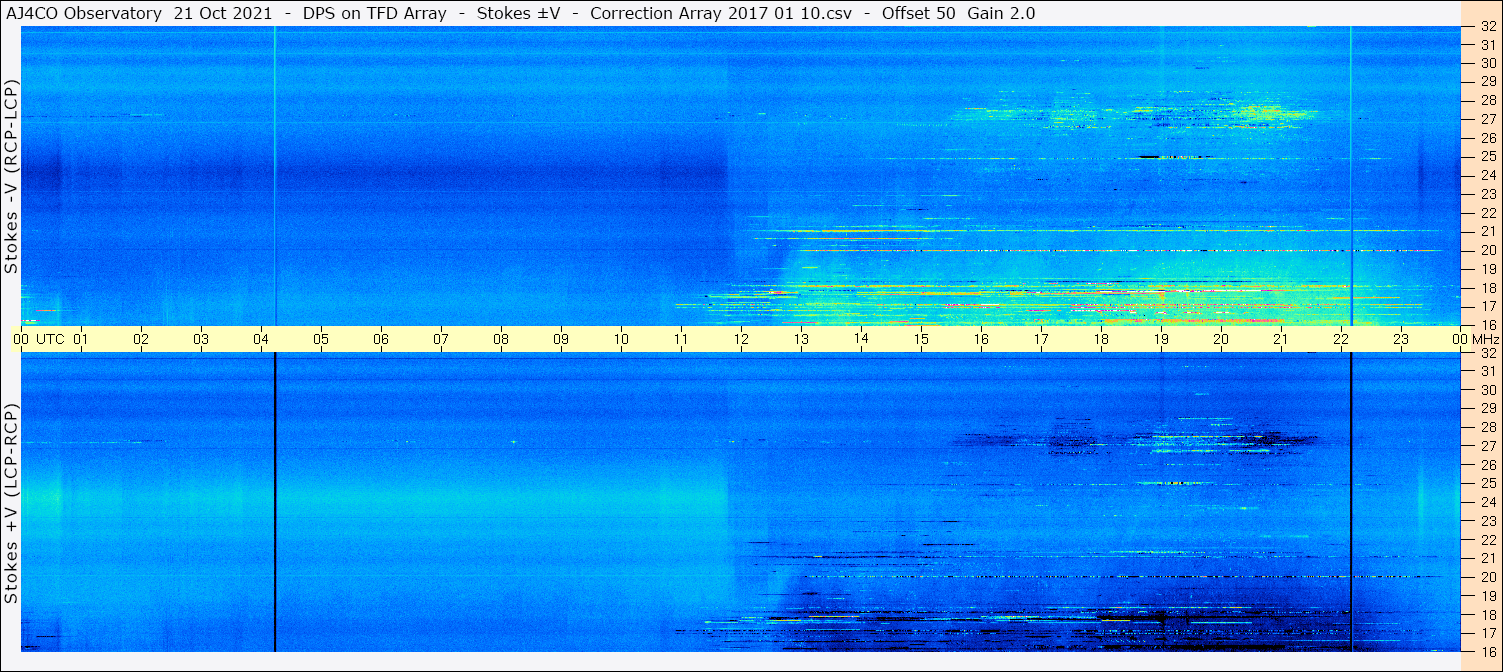
Task: Click 32 MHz label on Stokes -V scale
Action: pyautogui.click(x=1488, y=27)
